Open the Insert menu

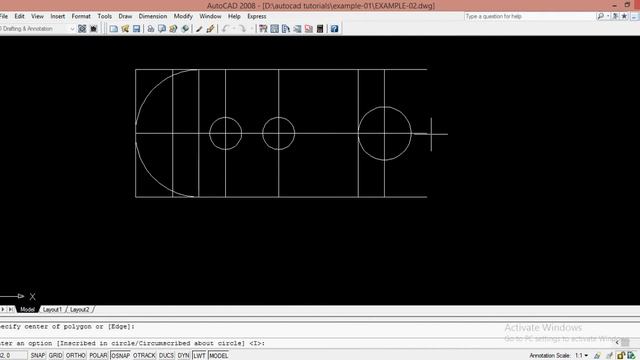(58, 16)
